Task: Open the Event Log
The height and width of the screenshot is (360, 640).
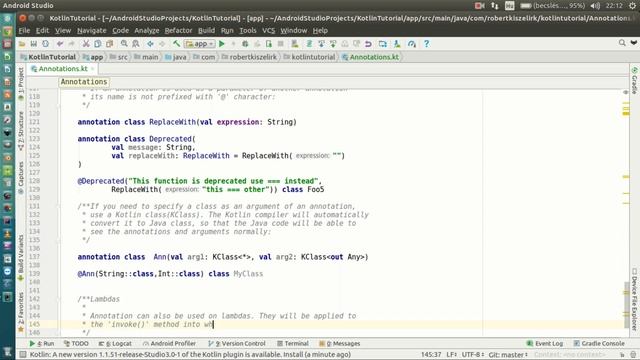Action: pyautogui.click(x=544, y=344)
